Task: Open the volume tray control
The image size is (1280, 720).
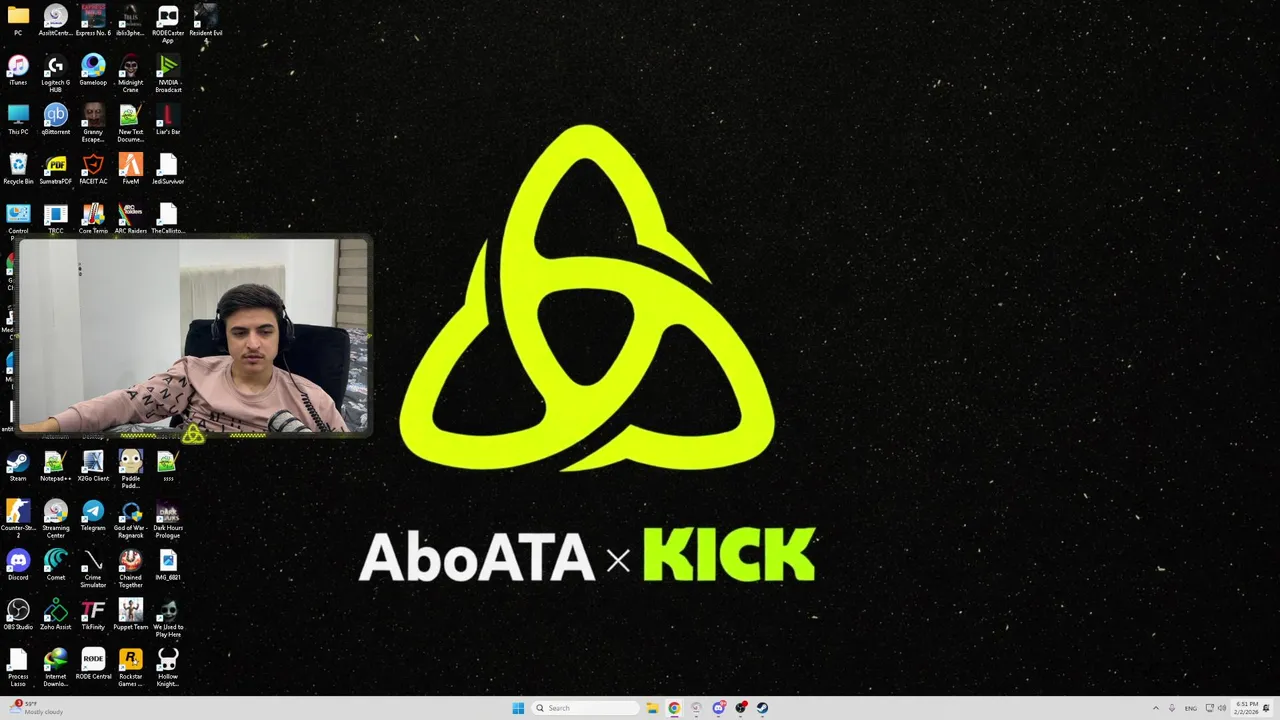Action: coord(1222,708)
